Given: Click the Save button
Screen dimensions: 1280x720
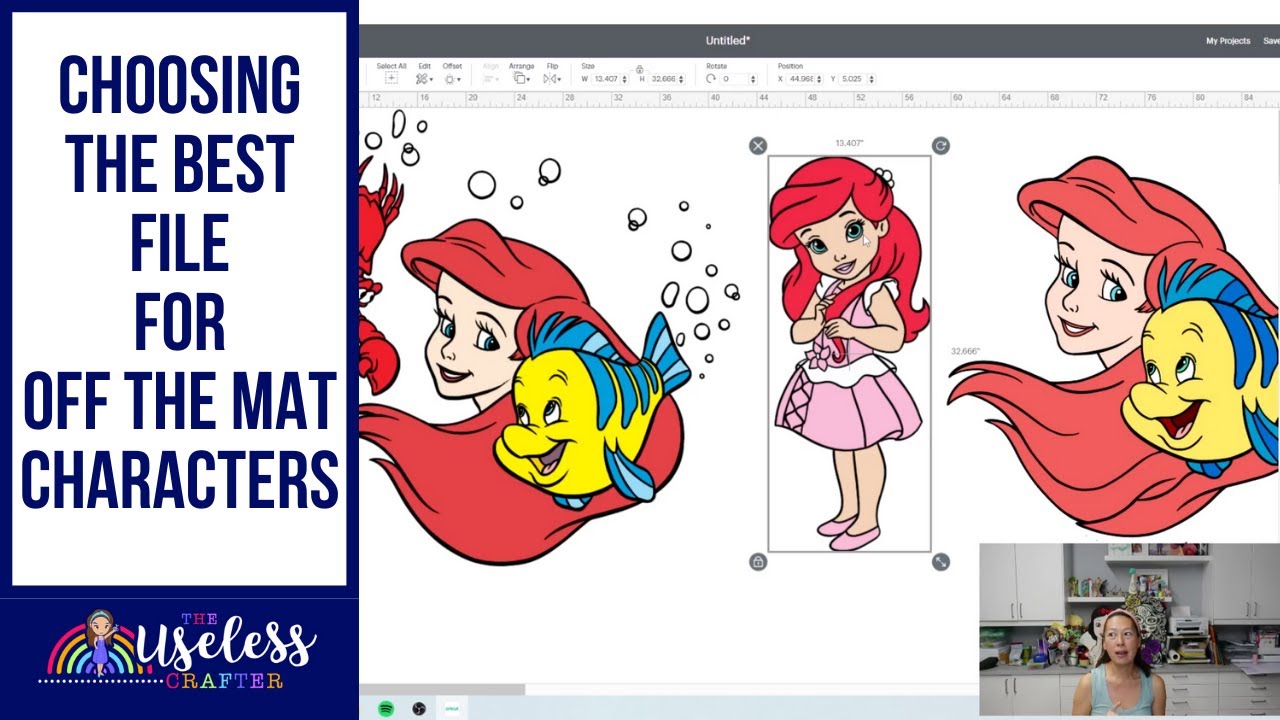Looking at the screenshot, I should (x=1271, y=41).
